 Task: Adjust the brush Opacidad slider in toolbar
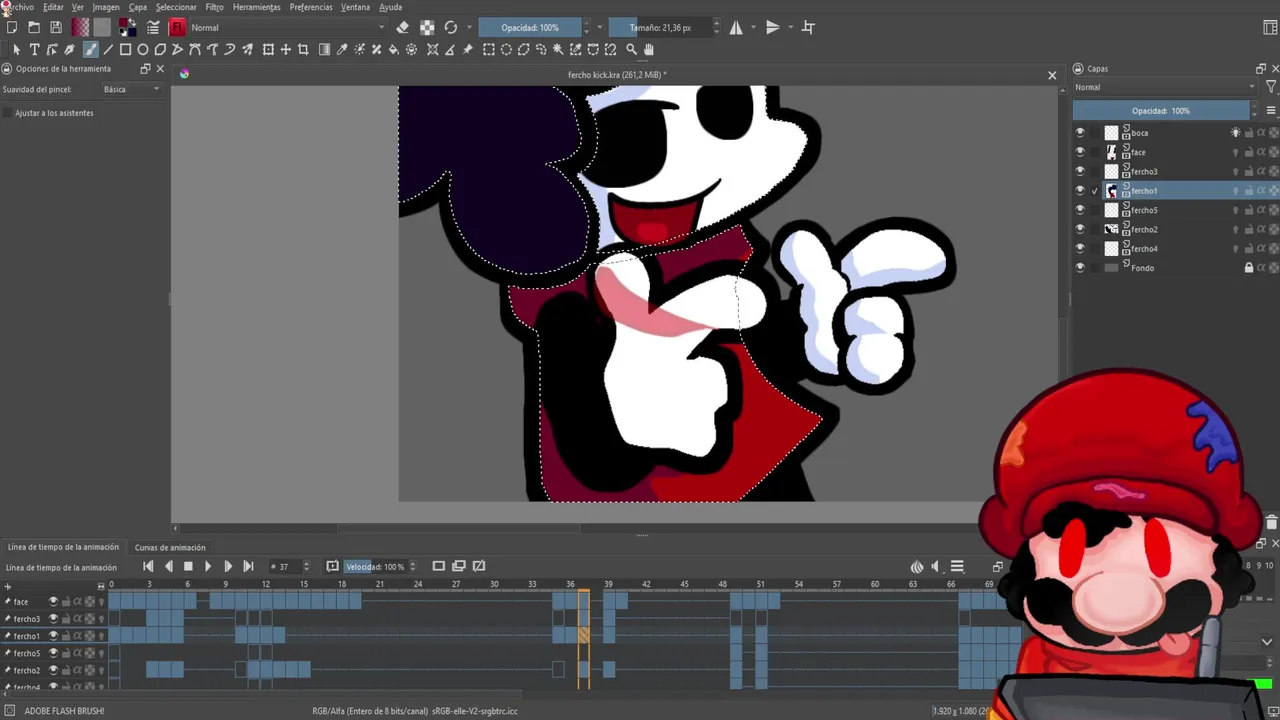[x=530, y=27]
